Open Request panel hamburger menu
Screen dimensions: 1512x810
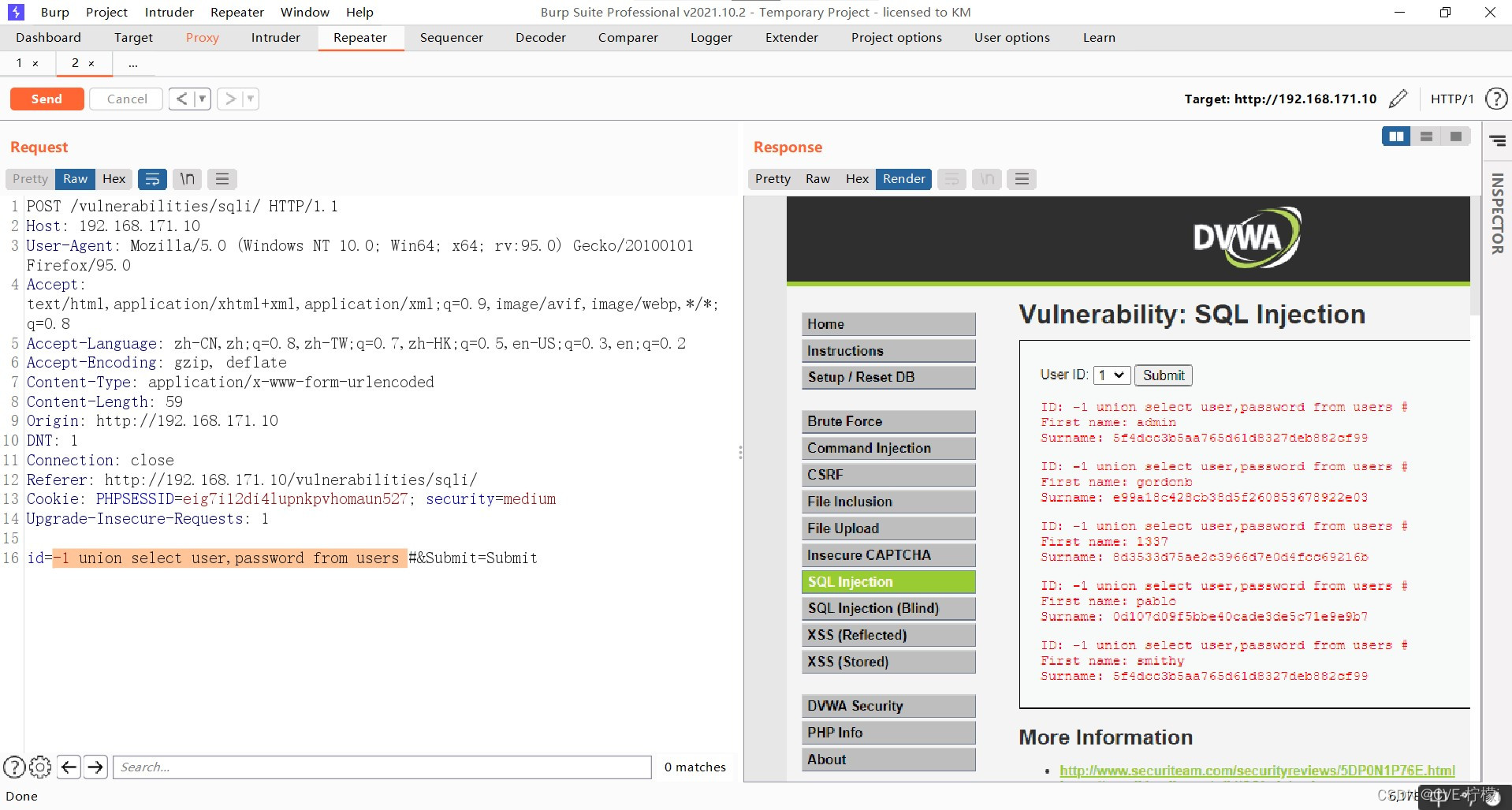[x=222, y=179]
